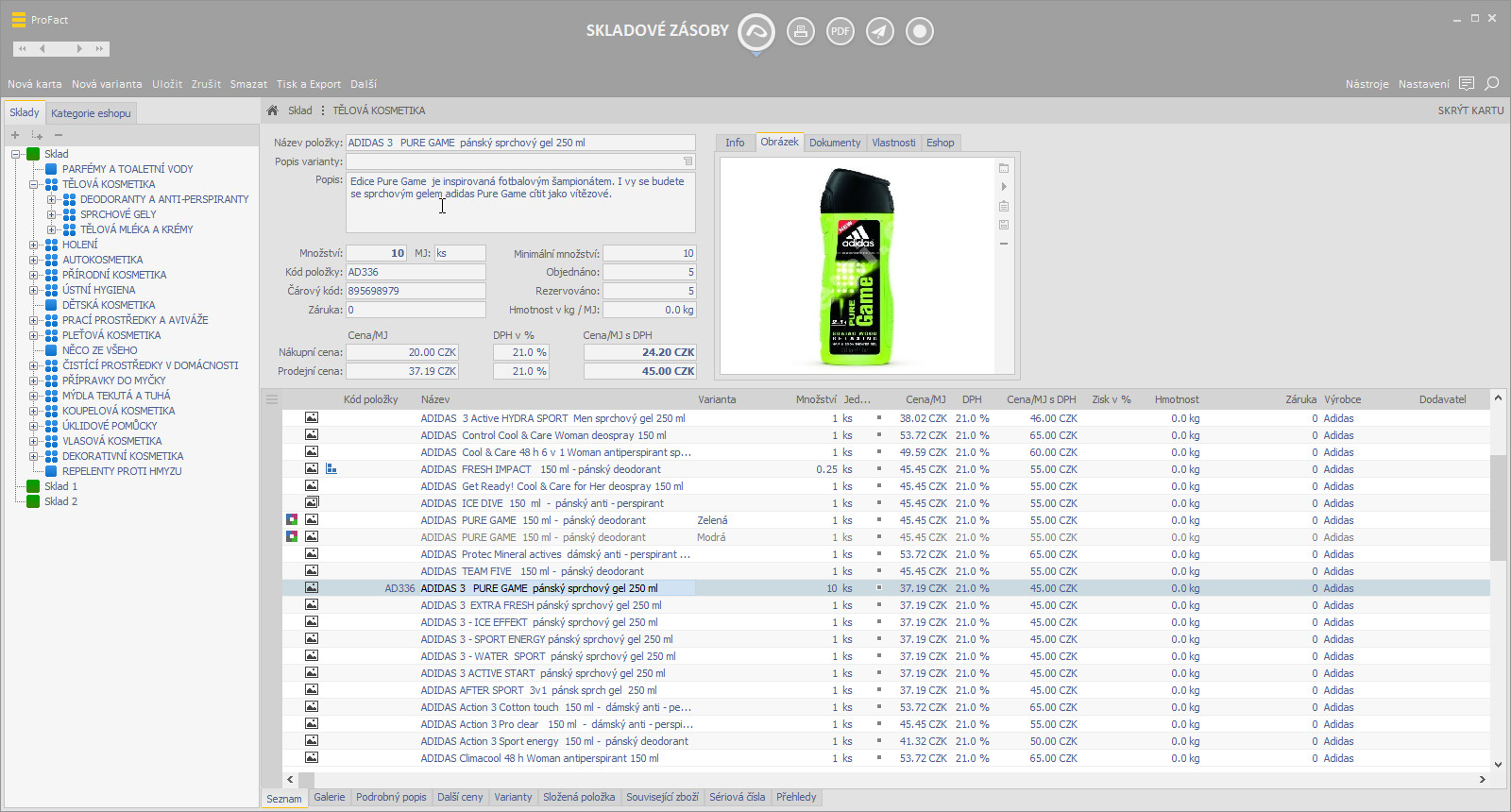Click the round ProFact wave icon
The height and width of the screenshot is (812, 1511).
[x=755, y=32]
